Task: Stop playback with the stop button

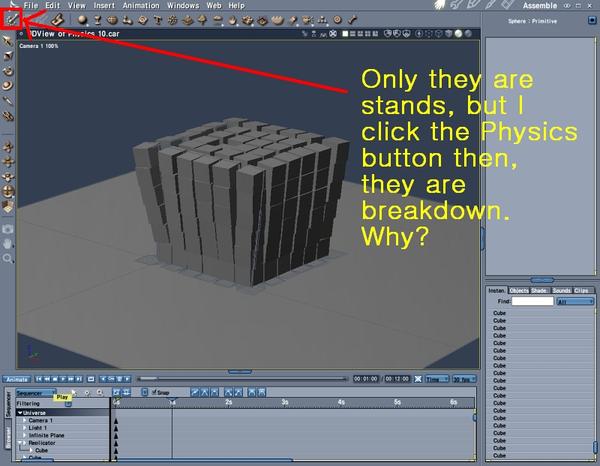Action: point(55,379)
